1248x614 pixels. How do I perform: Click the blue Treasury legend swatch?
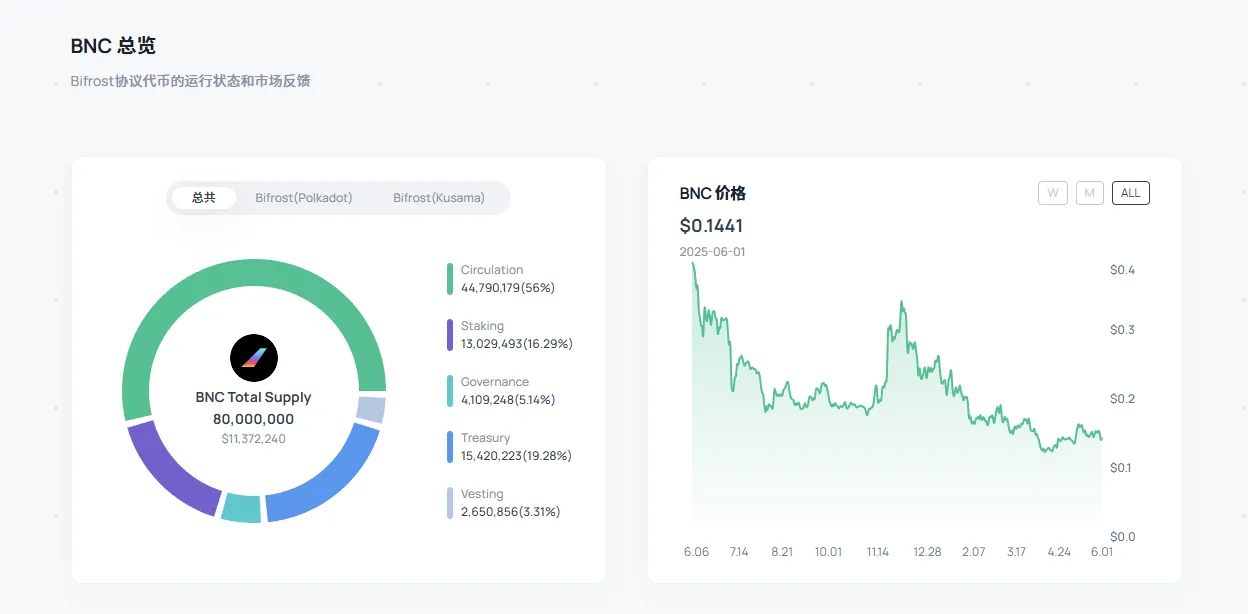[450, 447]
